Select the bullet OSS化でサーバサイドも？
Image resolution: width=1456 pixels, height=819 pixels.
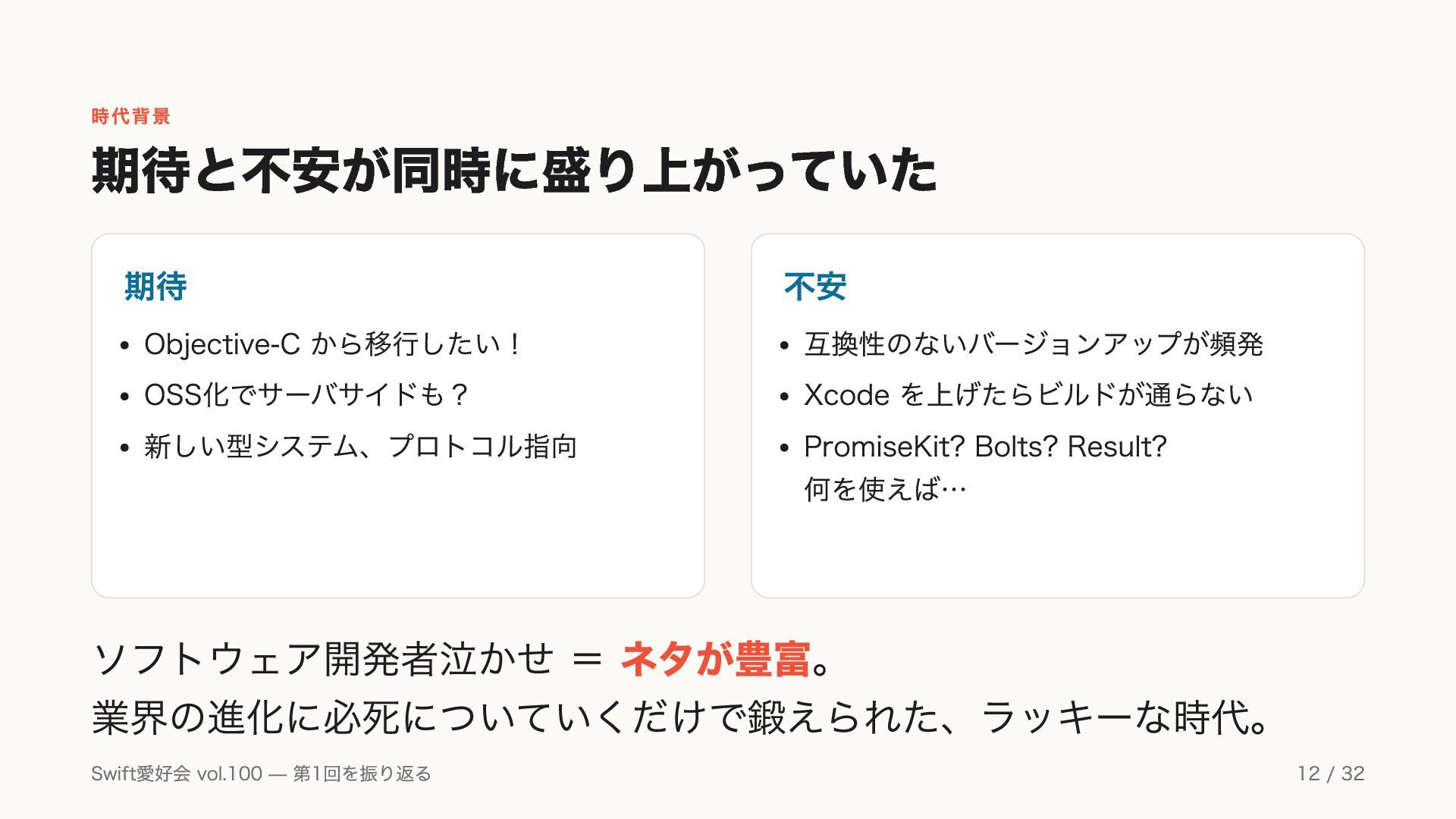tap(306, 395)
